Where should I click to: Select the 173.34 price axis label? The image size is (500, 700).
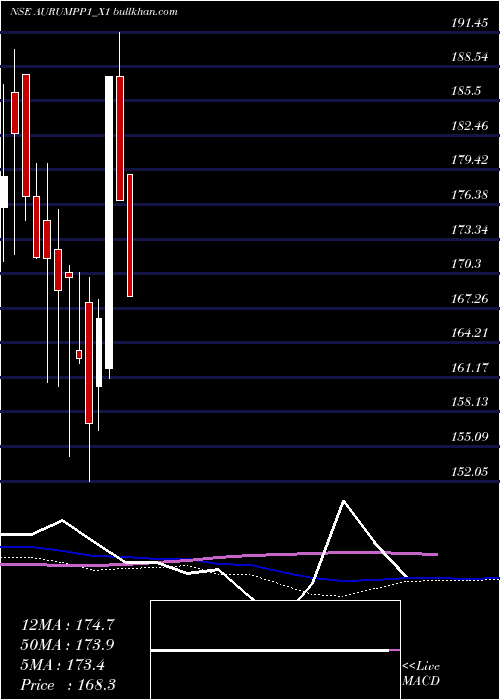[470, 229]
